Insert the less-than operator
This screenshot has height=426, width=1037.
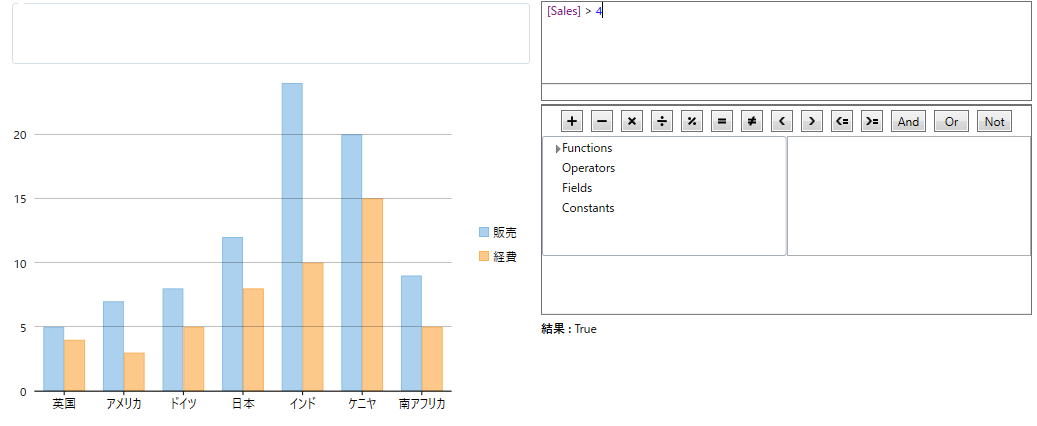pos(782,122)
